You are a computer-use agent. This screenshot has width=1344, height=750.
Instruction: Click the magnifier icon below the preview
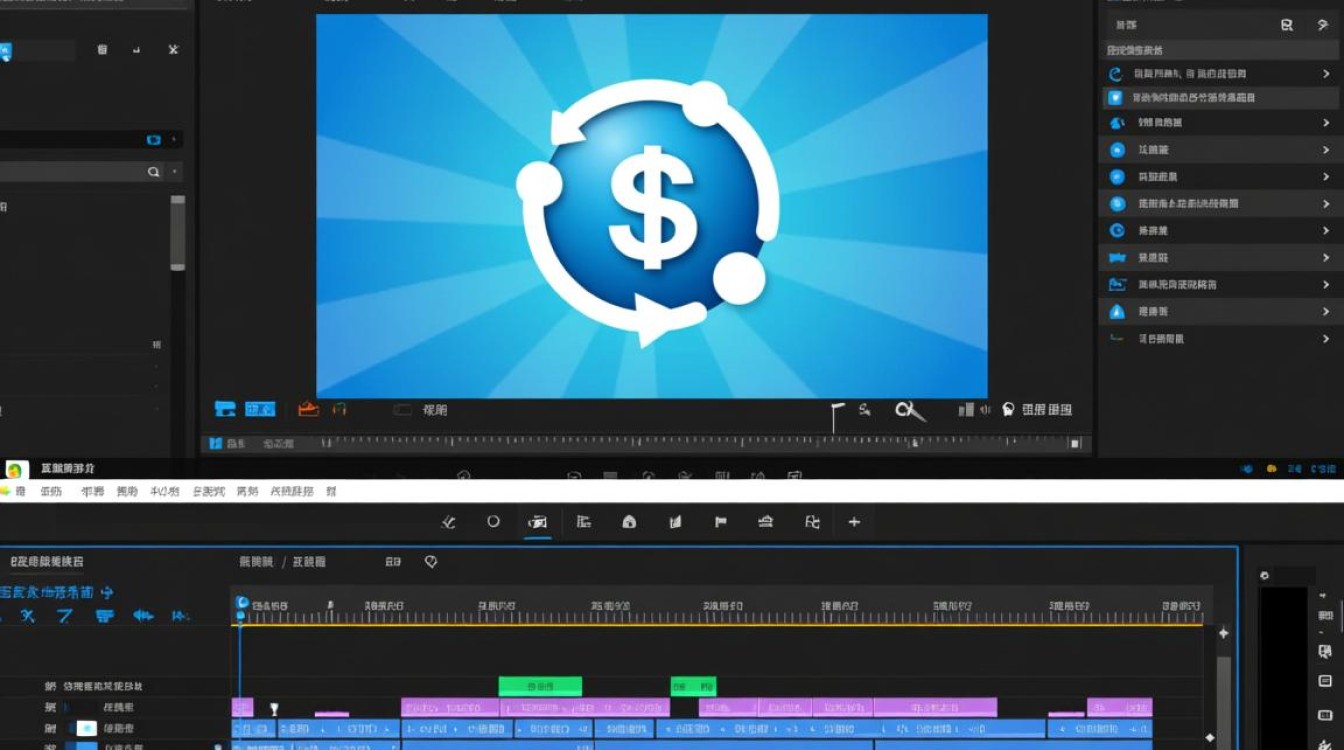pos(909,410)
